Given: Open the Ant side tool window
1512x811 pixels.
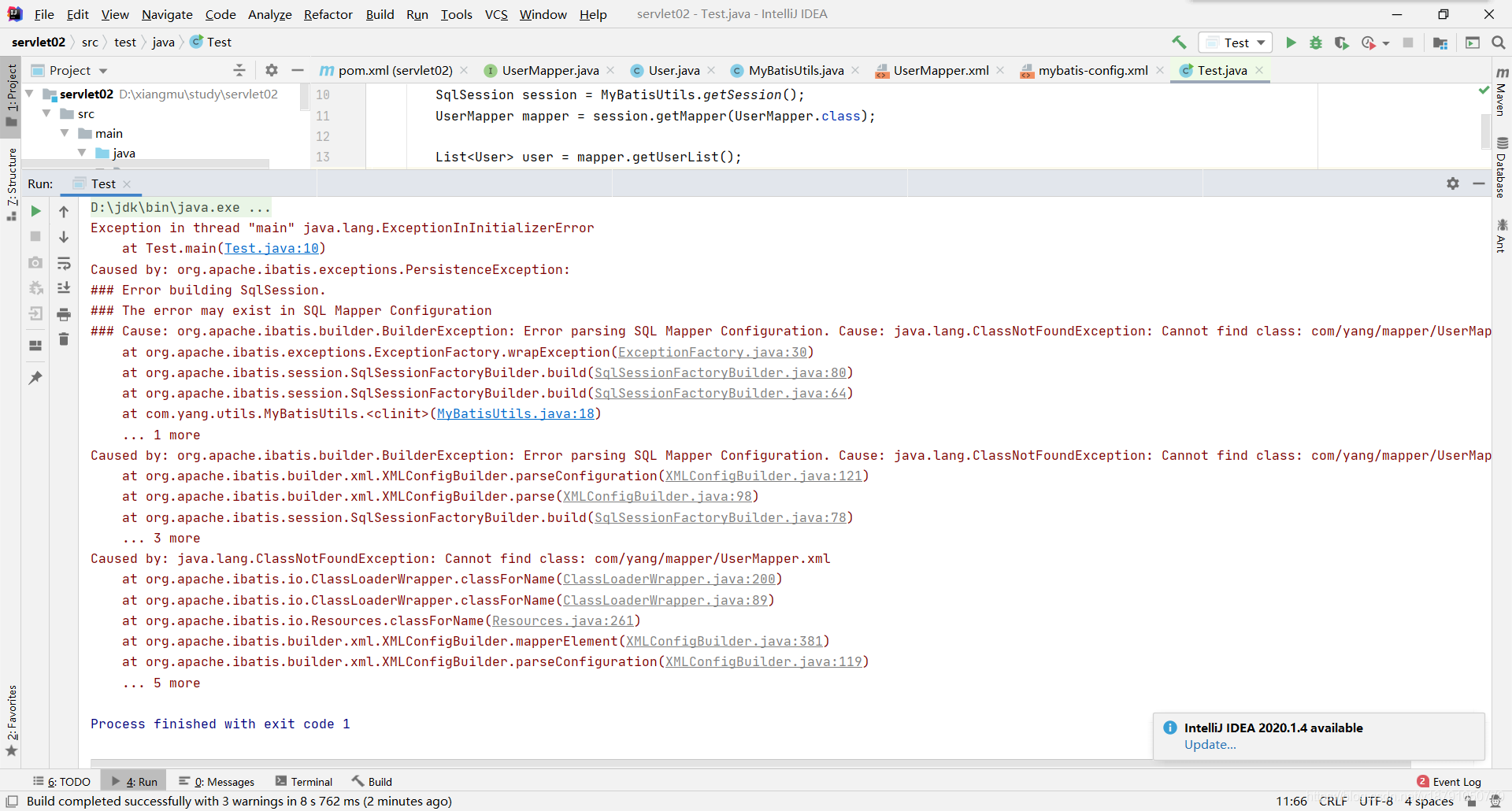Looking at the screenshot, I should click(1502, 235).
